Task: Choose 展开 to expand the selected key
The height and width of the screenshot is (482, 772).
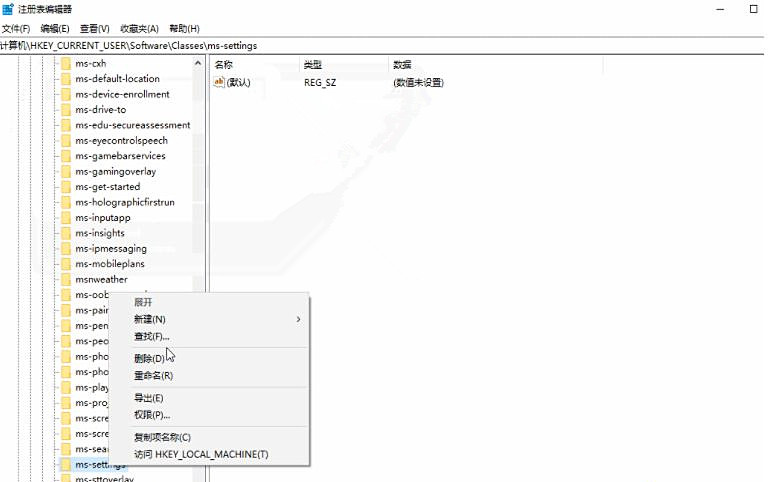Action: (143, 302)
